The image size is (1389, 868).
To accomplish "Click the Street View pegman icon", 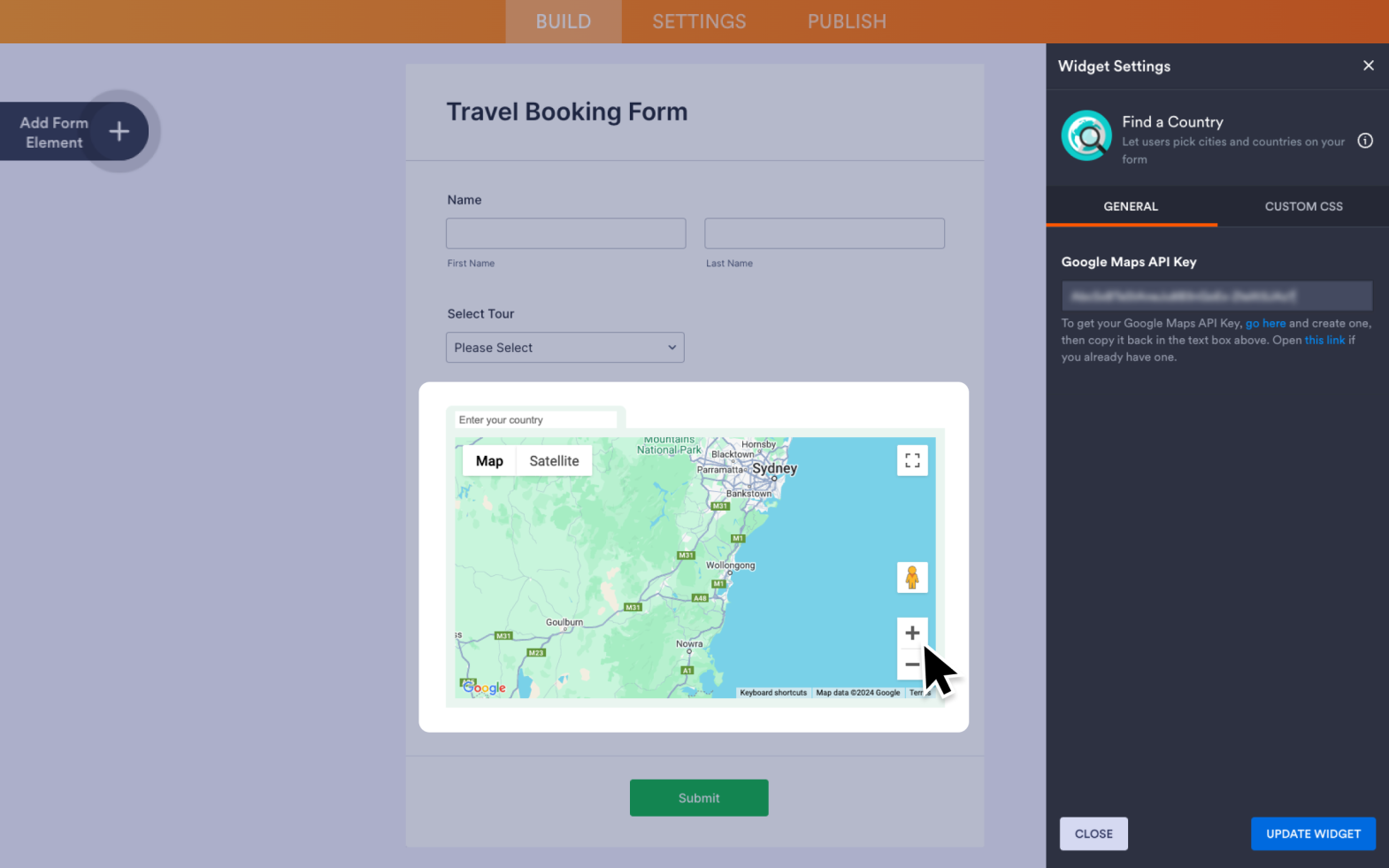I will pyautogui.click(x=912, y=578).
